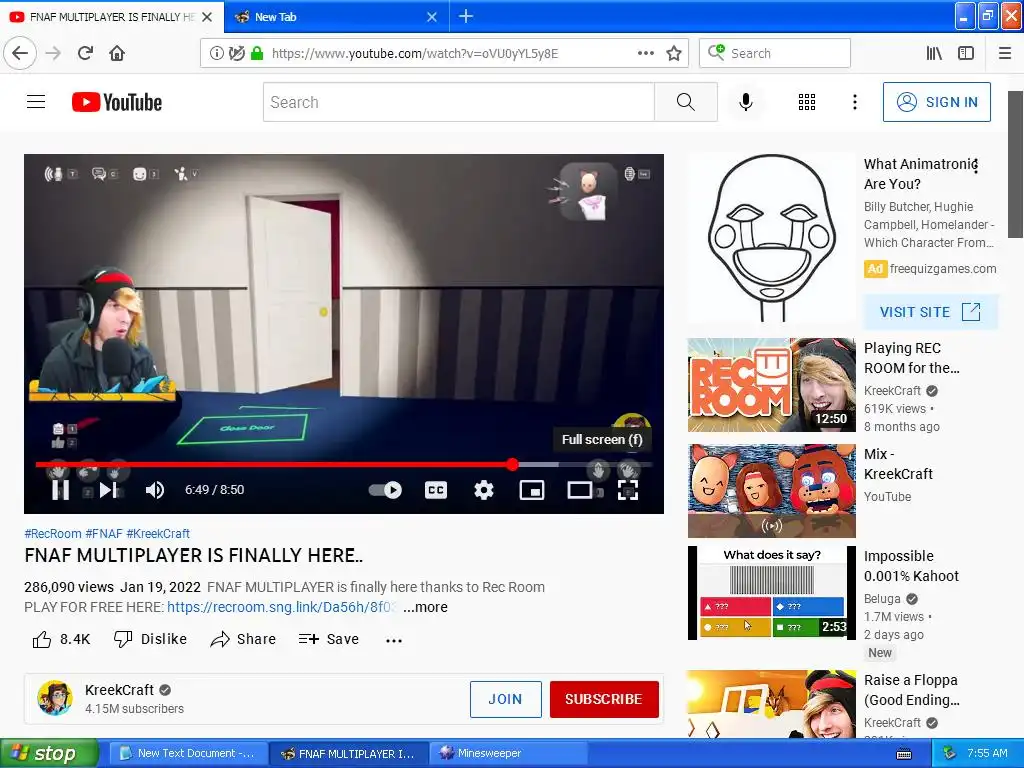The image size is (1024, 768).
Task: Bookmark this page with star
Action: 674,54
